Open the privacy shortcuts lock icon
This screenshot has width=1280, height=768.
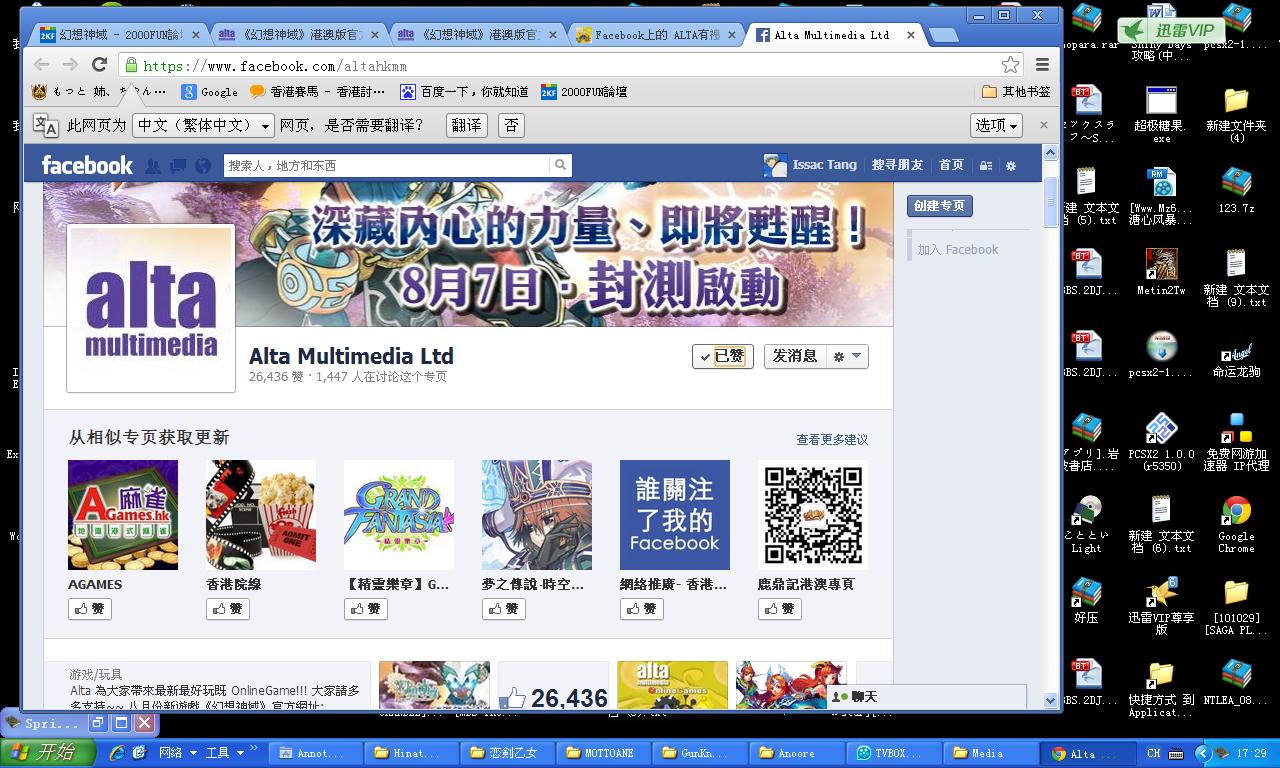coord(986,166)
